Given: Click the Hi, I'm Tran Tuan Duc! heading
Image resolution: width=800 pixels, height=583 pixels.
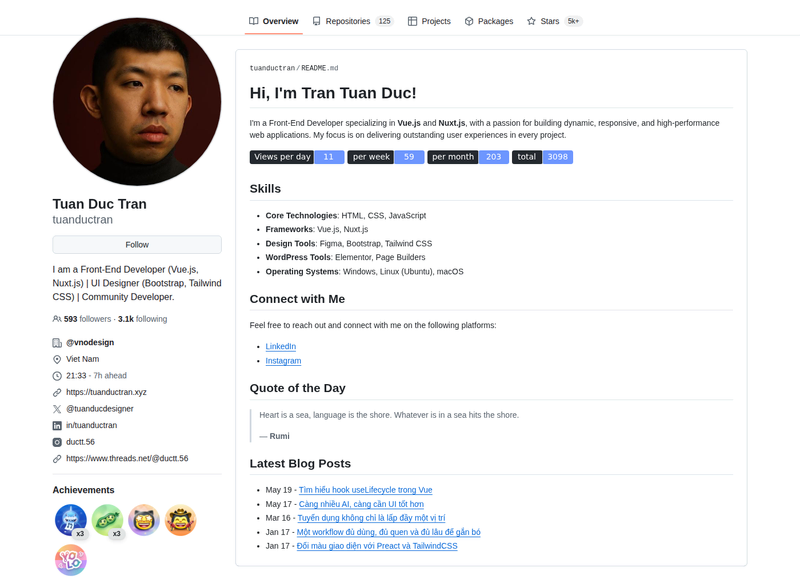Looking at the screenshot, I should click(x=333, y=93).
